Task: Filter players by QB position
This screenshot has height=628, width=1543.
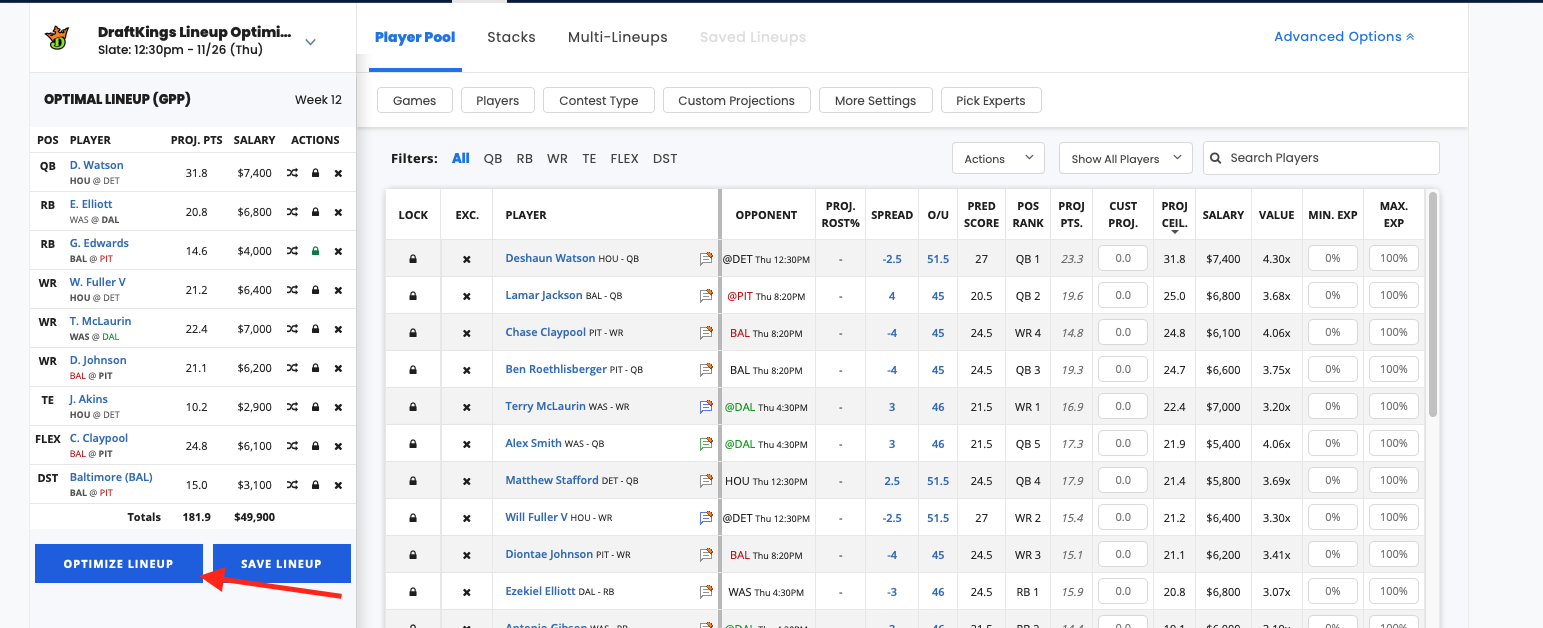Action: (493, 158)
